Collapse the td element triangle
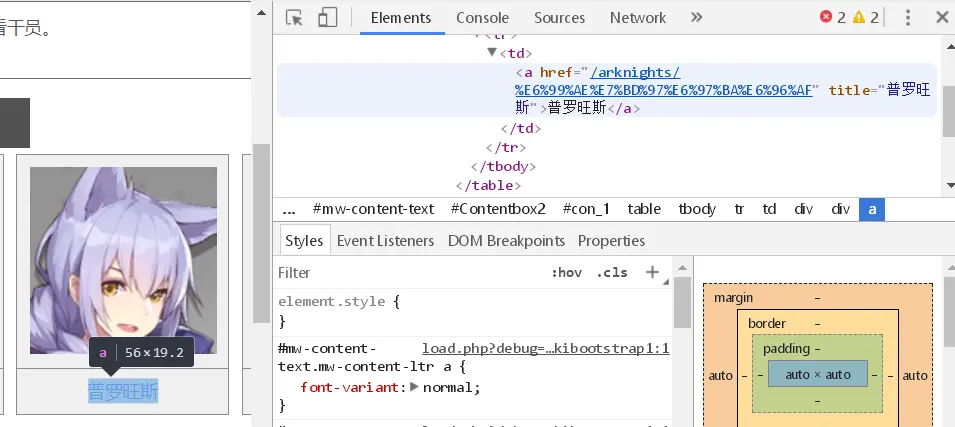This screenshot has height=427, width=955. (x=492, y=52)
